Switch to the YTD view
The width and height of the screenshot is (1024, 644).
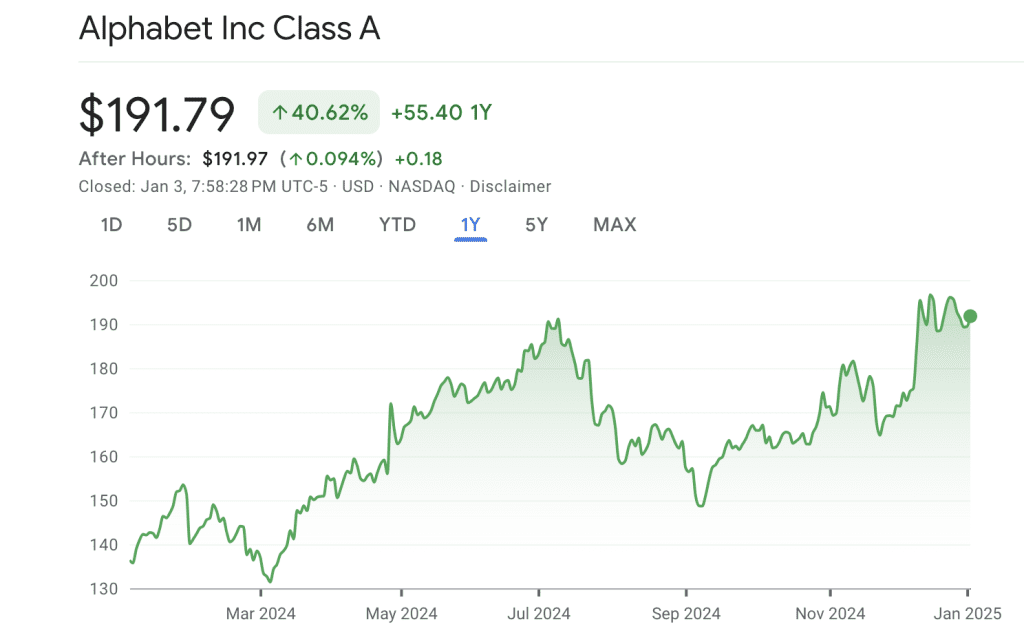tap(397, 225)
